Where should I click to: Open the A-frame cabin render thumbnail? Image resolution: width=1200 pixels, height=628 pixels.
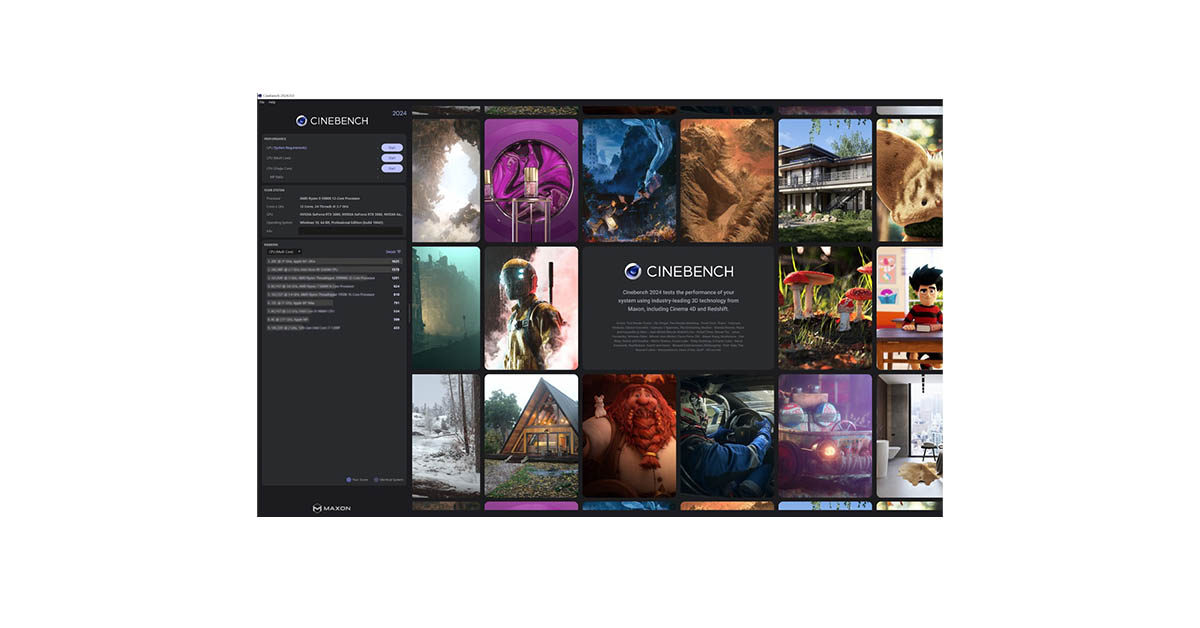pos(531,436)
